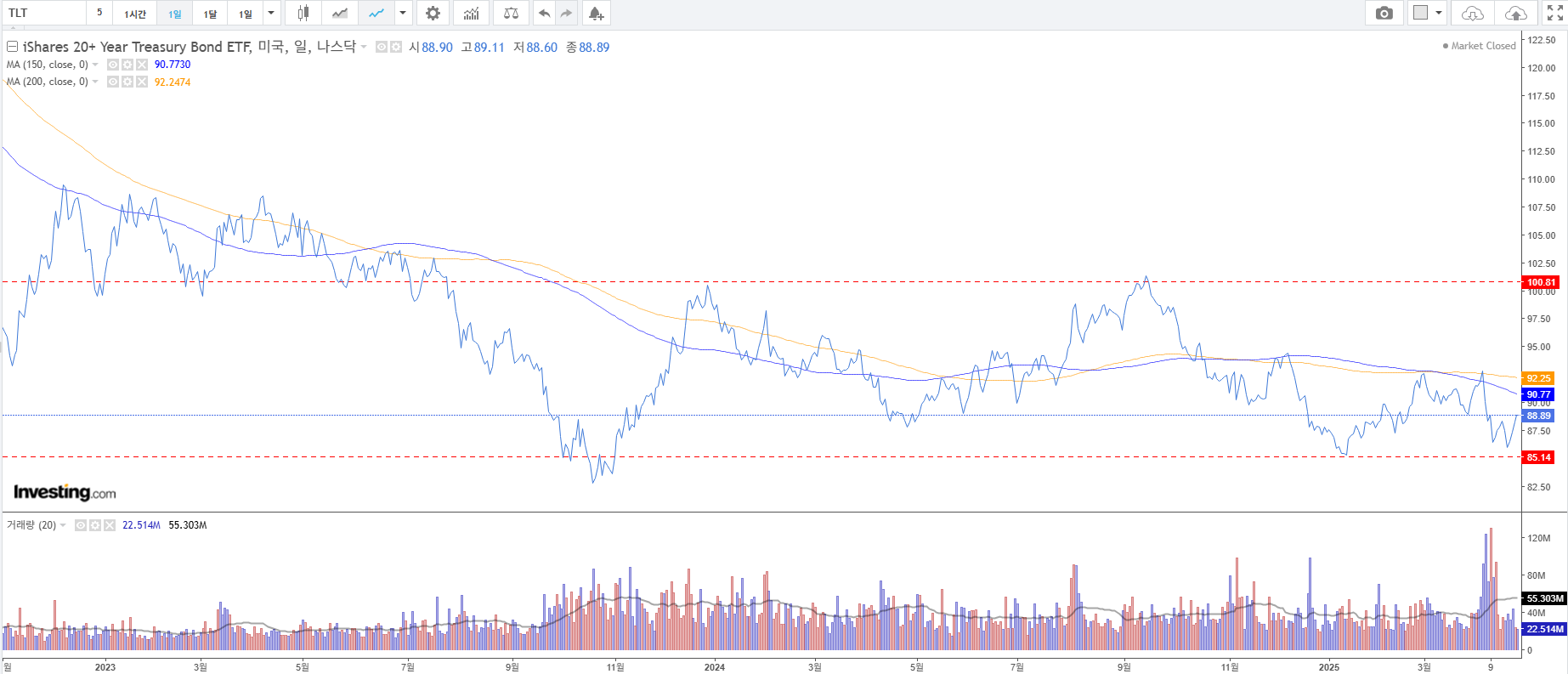
Task: Click the MA (150, close, 0) label
Action: tap(48, 65)
